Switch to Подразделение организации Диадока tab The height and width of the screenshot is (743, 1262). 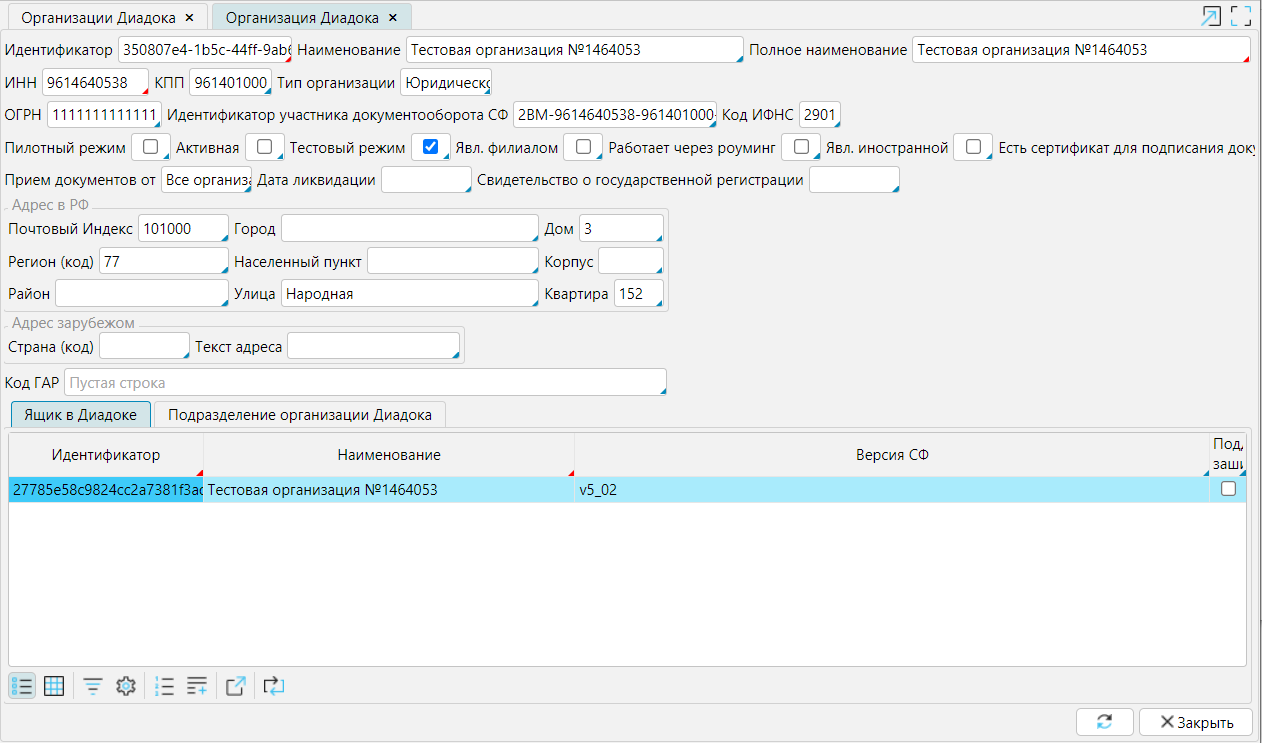pyautogui.click(x=299, y=414)
